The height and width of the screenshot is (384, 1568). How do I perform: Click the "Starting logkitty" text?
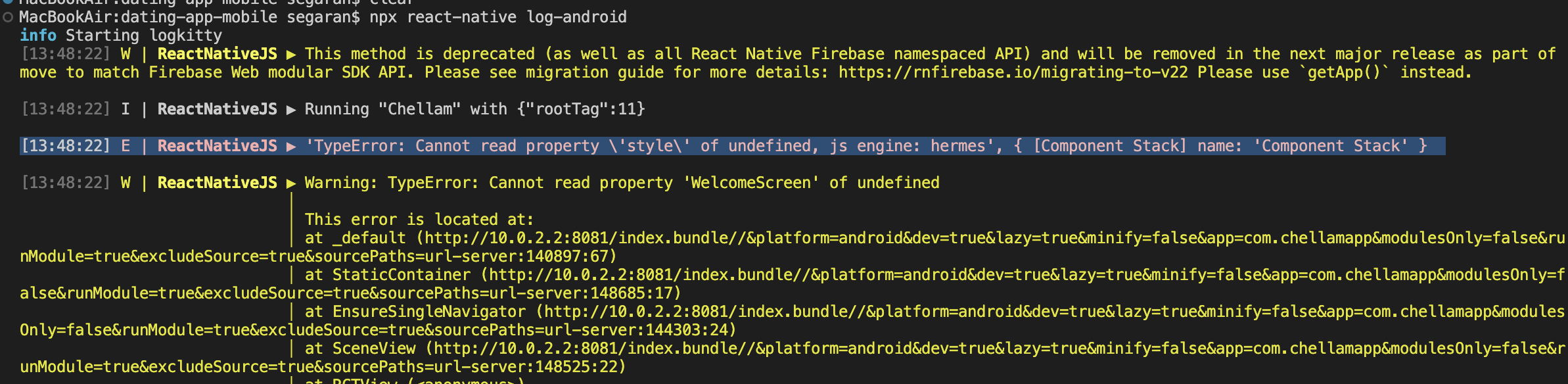[x=143, y=36]
